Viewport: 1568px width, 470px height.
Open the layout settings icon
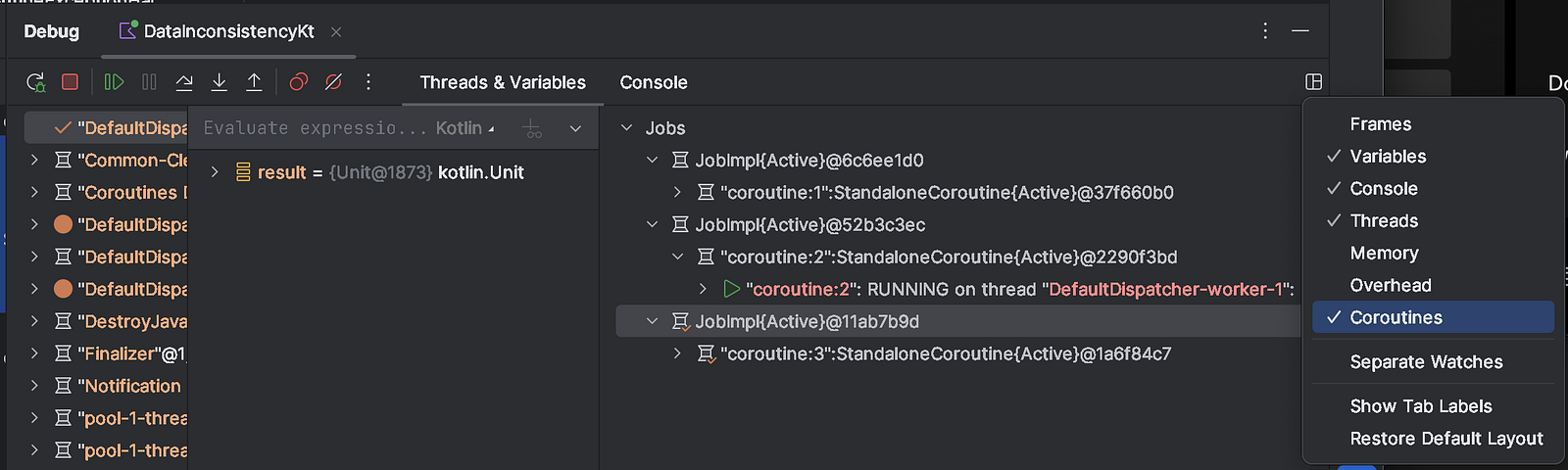1314,82
